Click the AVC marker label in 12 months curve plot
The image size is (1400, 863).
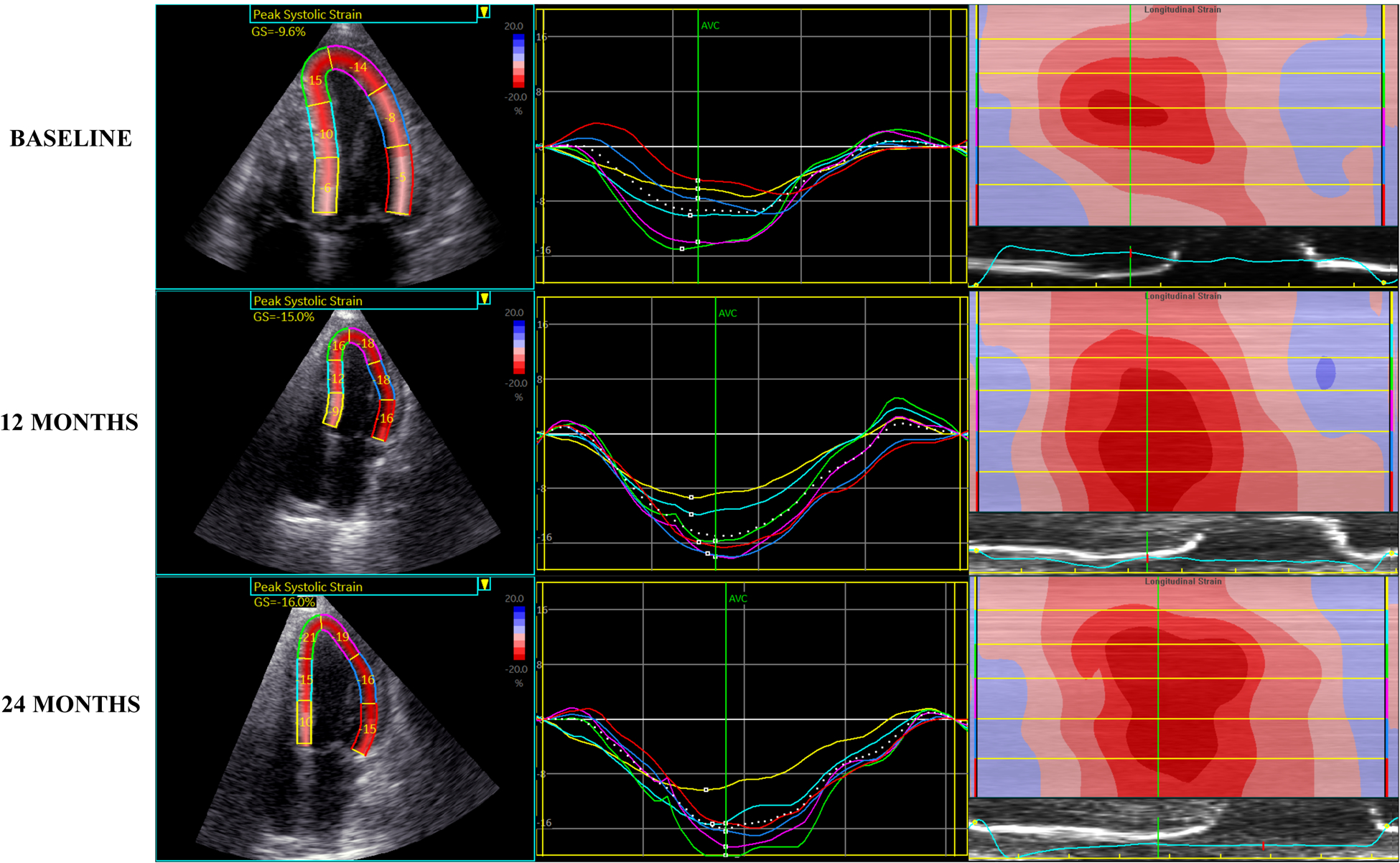(x=728, y=314)
